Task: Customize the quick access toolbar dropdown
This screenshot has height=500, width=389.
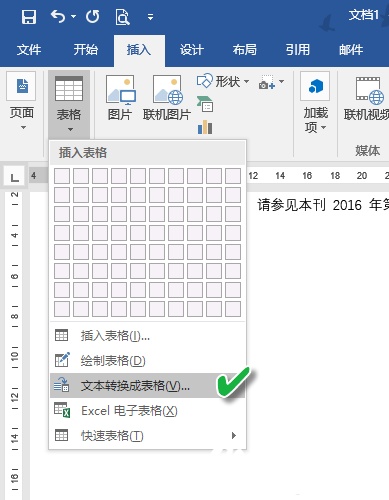Action: 151,17
